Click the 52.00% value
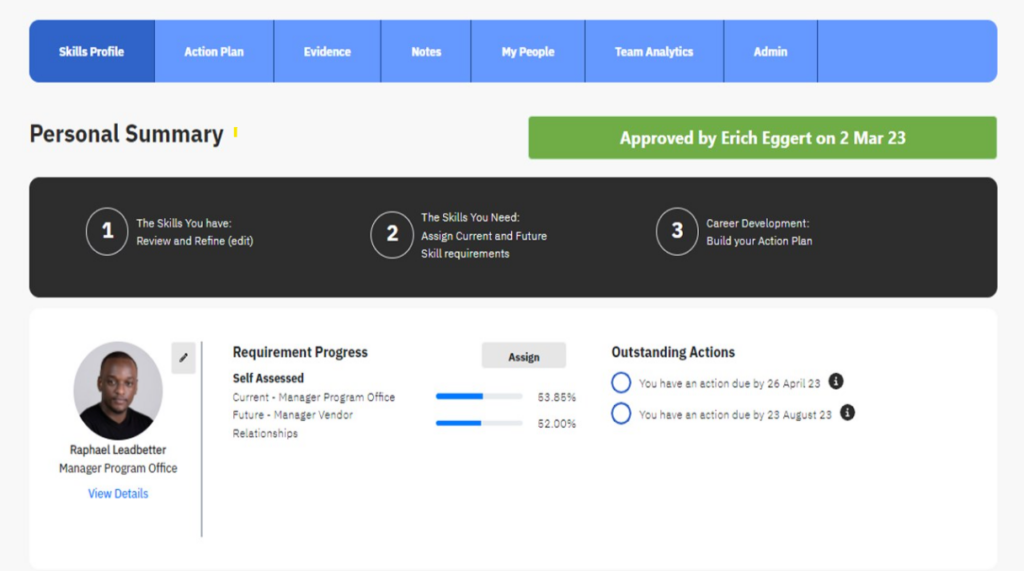The height and width of the screenshot is (571, 1024). click(x=556, y=424)
